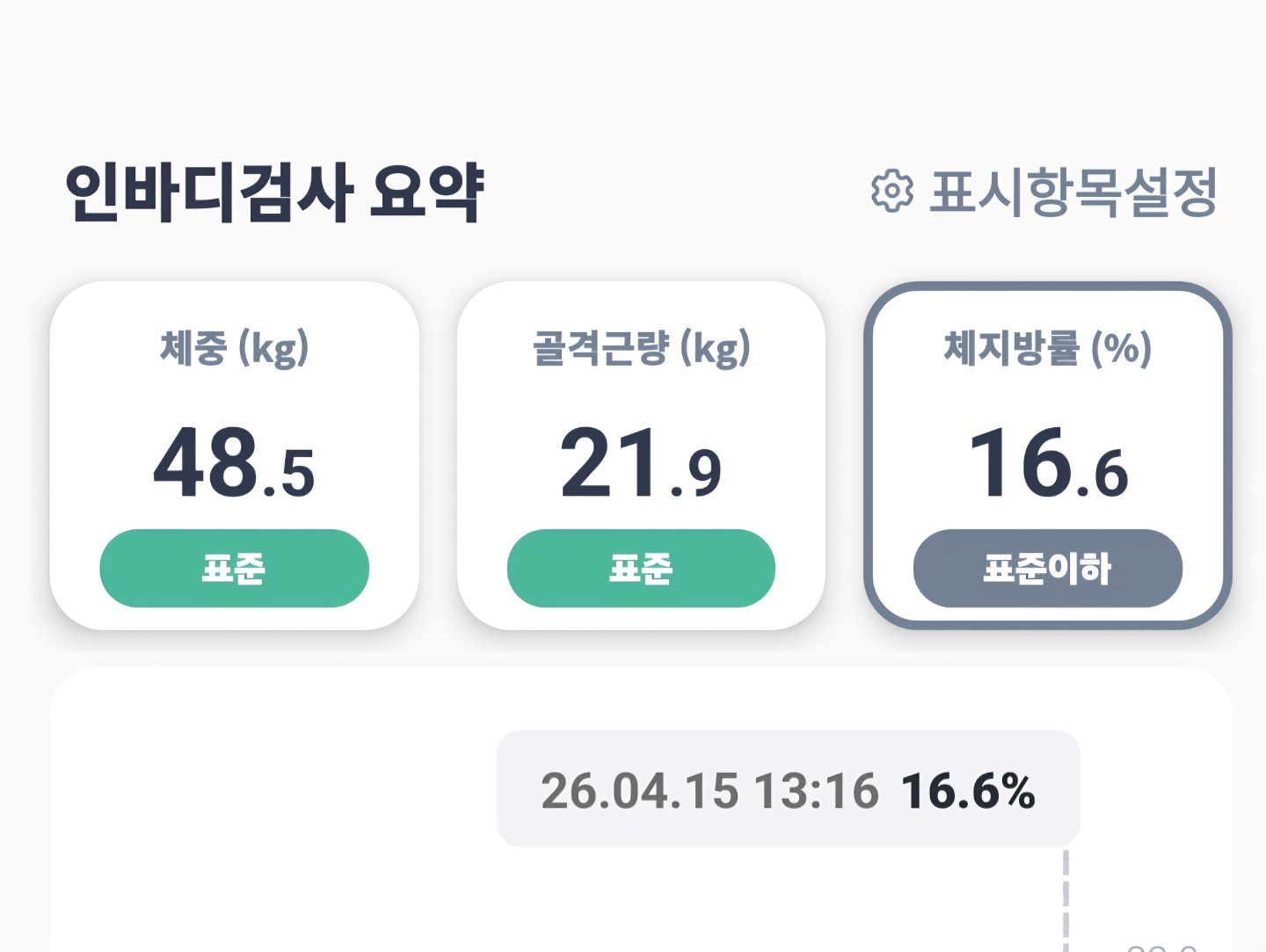This screenshot has width=1266, height=952.
Task: Click the 26.04.15 date in tooltip
Action: 639,790
